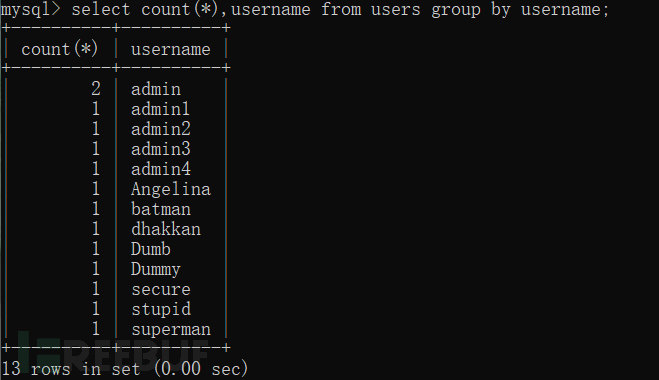Click the 'stupid' username
Viewport: 659px width, 380px height.
(161, 309)
